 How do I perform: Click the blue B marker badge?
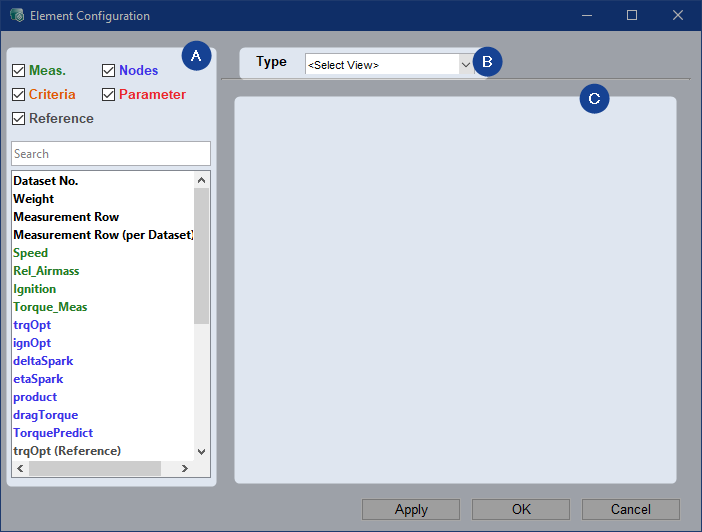click(487, 62)
